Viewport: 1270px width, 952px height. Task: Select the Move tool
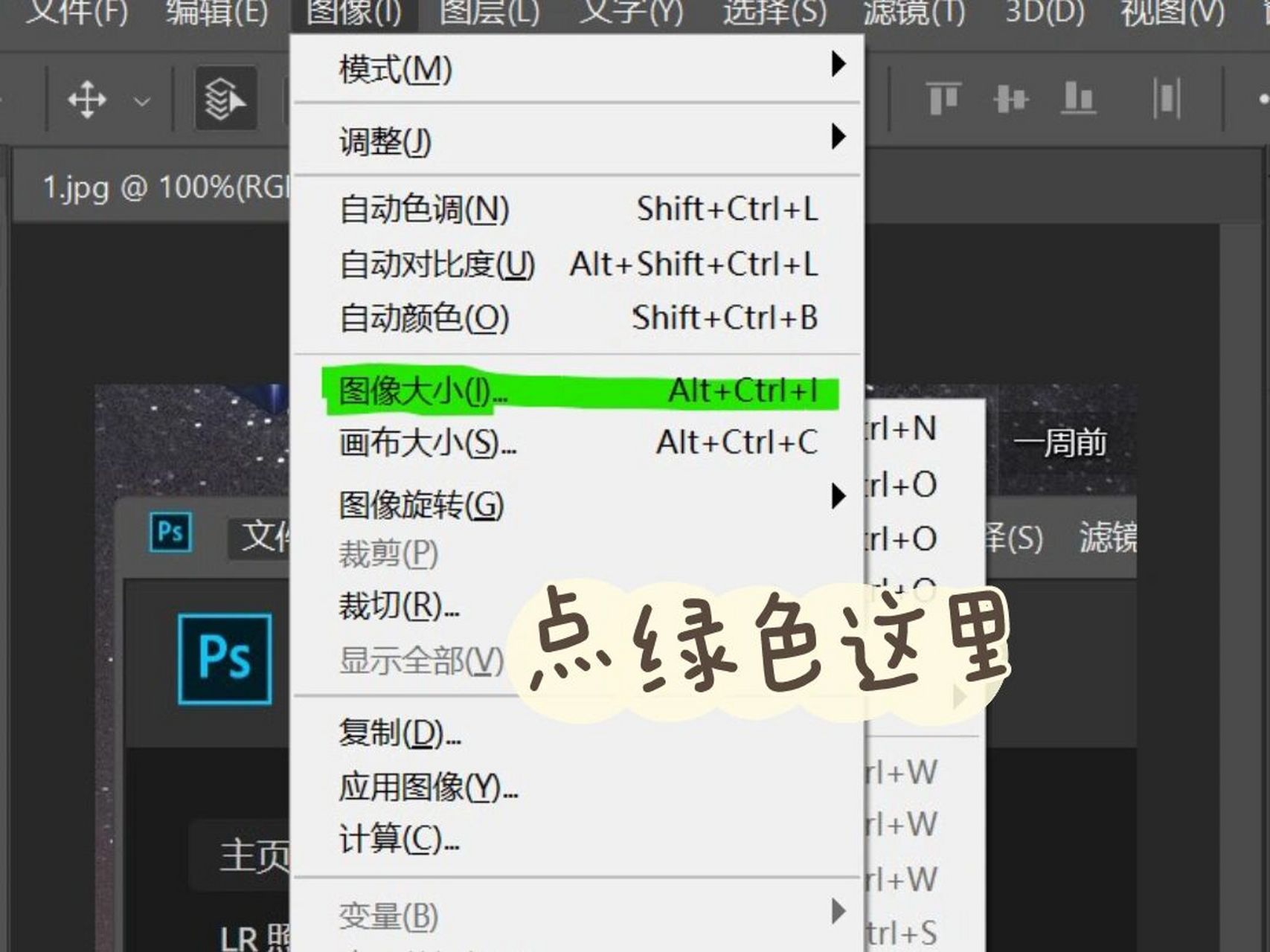coord(87,99)
